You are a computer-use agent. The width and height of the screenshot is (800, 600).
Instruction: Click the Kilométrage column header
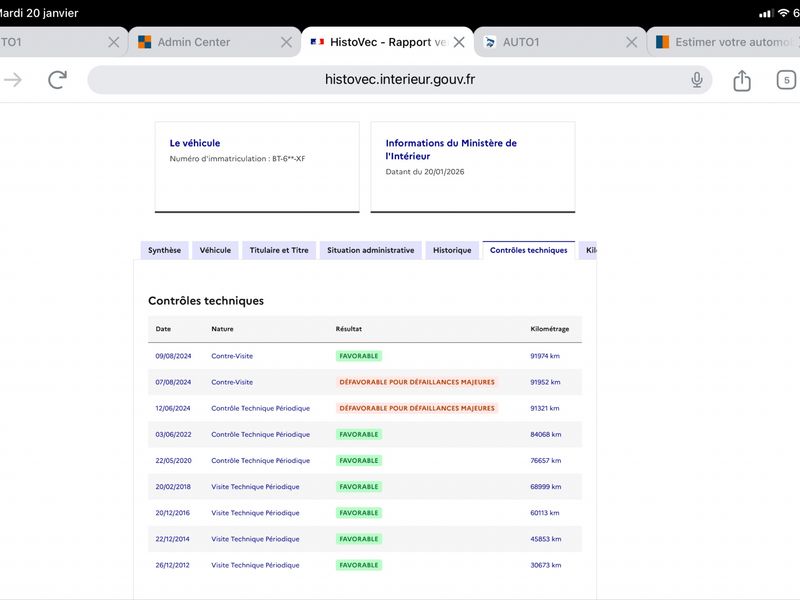tap(549, 329)
